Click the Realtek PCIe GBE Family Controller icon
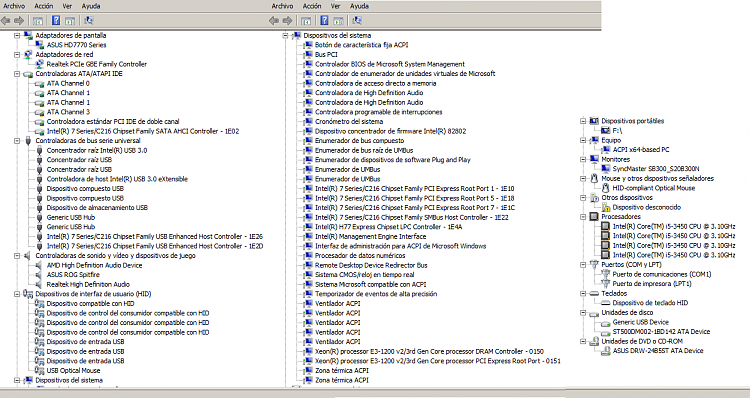The height and width of the screenshot is (398, 750). pos(40,64)
